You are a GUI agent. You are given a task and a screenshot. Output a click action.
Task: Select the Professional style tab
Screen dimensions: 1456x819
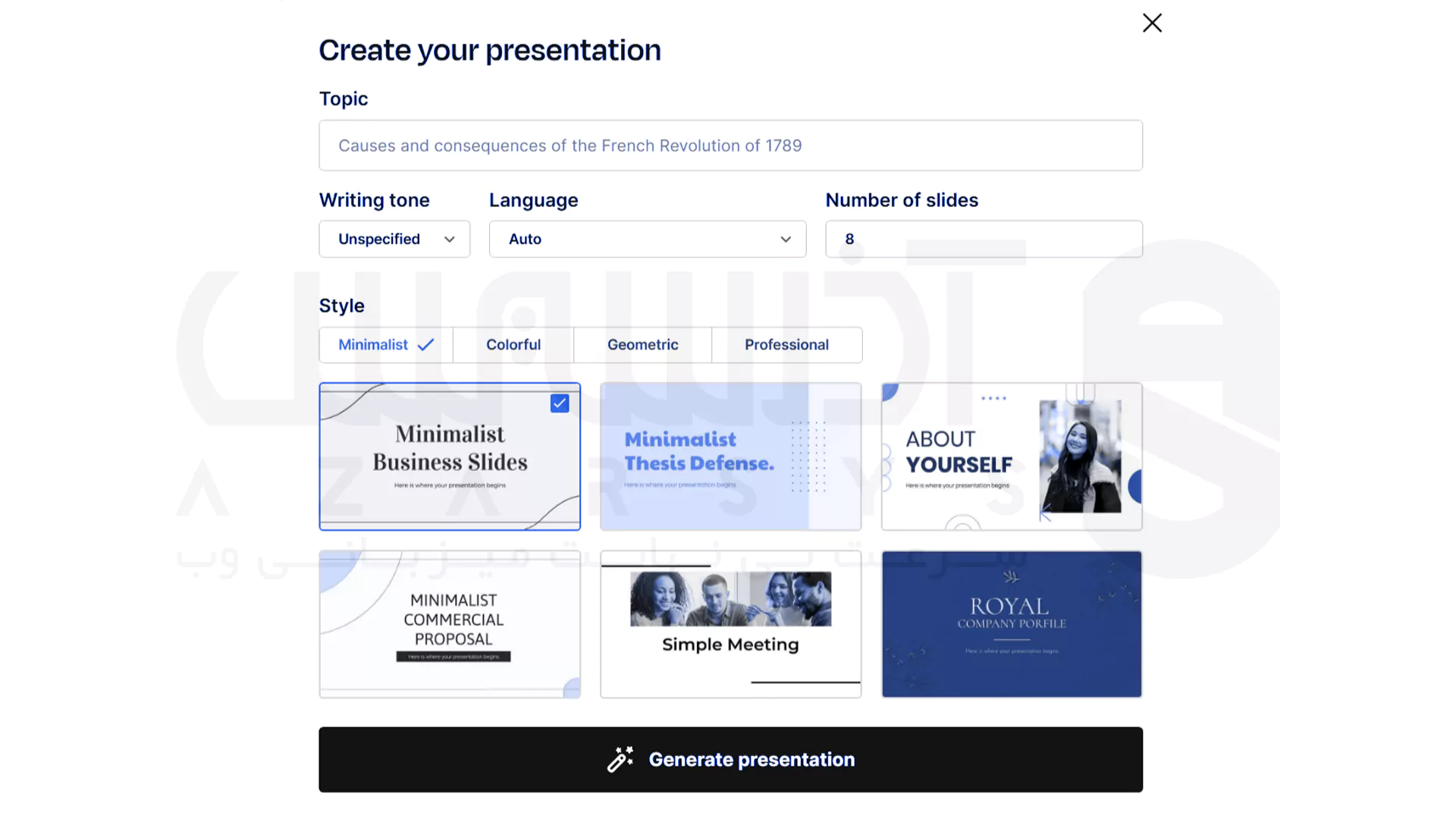pyautogui.click(x=786, y=344)
